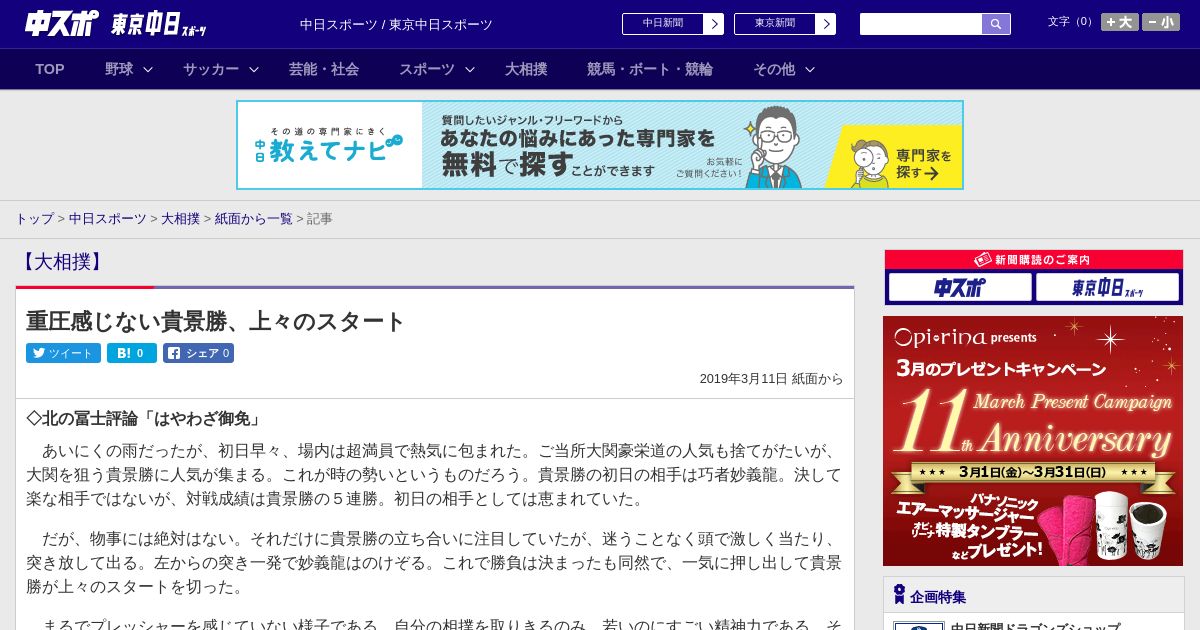This screenshot has width=1200, height=630.
Task: Go to トップ in breadcrumb
Action: (x=34, y=218)
